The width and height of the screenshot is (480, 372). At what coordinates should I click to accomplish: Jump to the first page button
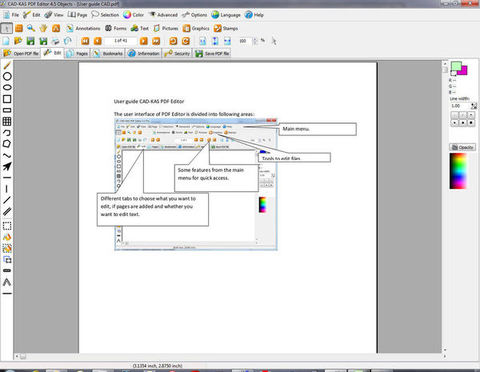point(85,41)
